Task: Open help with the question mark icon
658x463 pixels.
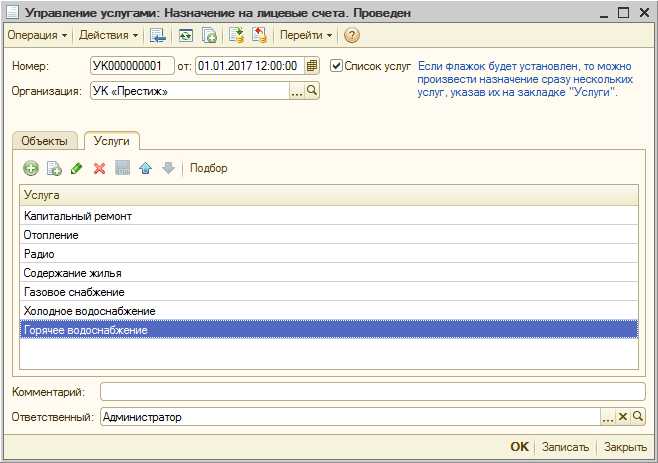Action: click(351, 35)
